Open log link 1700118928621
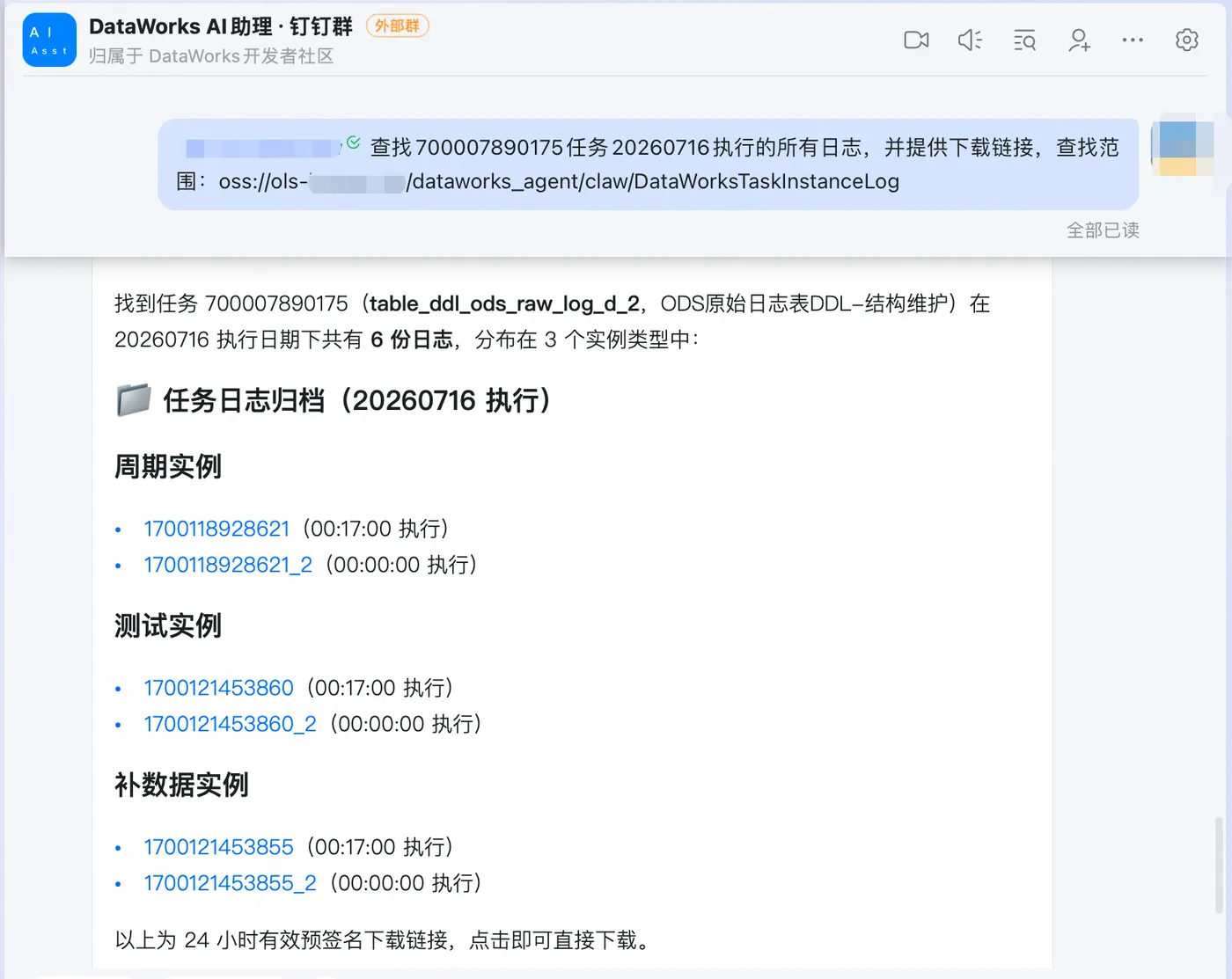 216,529
